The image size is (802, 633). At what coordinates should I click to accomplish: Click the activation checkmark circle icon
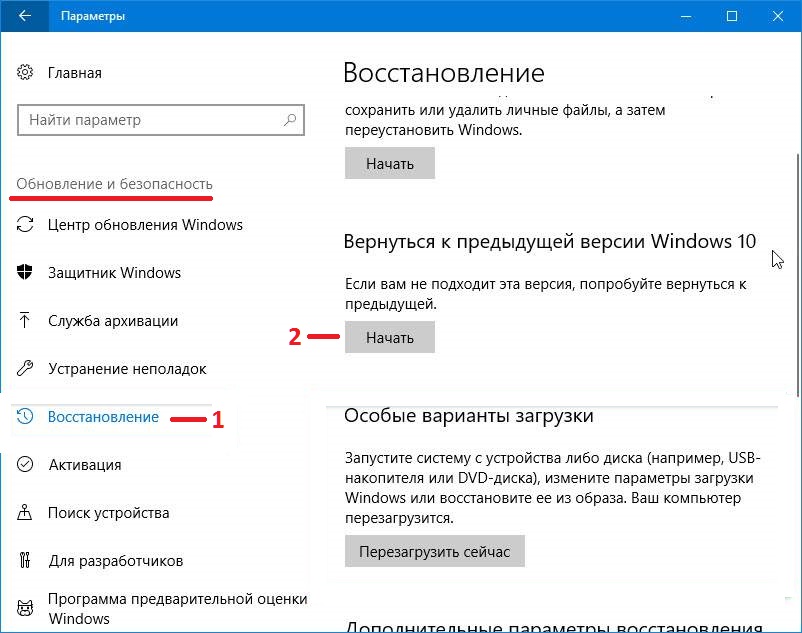tap(25, 464)
